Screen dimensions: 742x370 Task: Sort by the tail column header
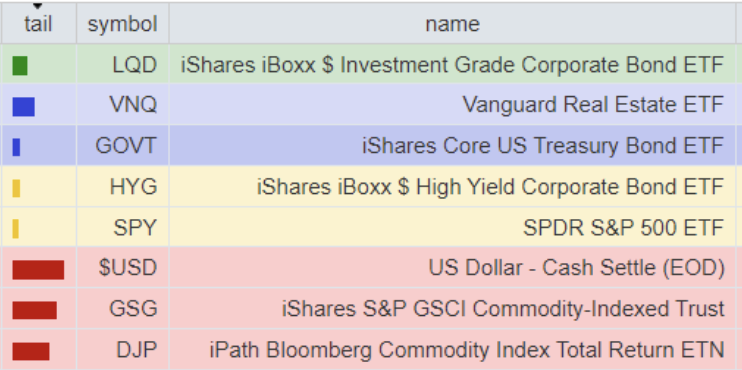click(x=38, y=24)
